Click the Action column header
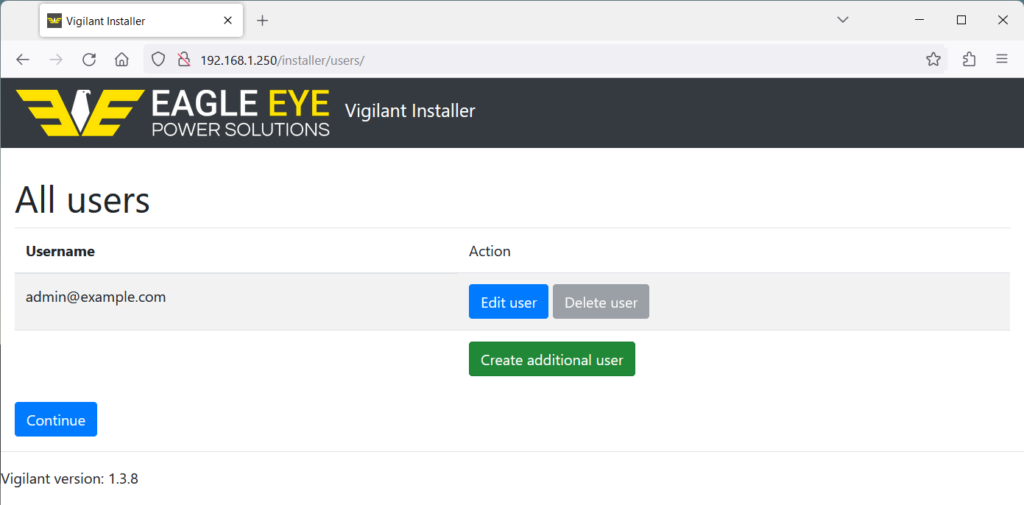Image resolution: width=1024 pixels, height=505 pixels. (490, 252)
